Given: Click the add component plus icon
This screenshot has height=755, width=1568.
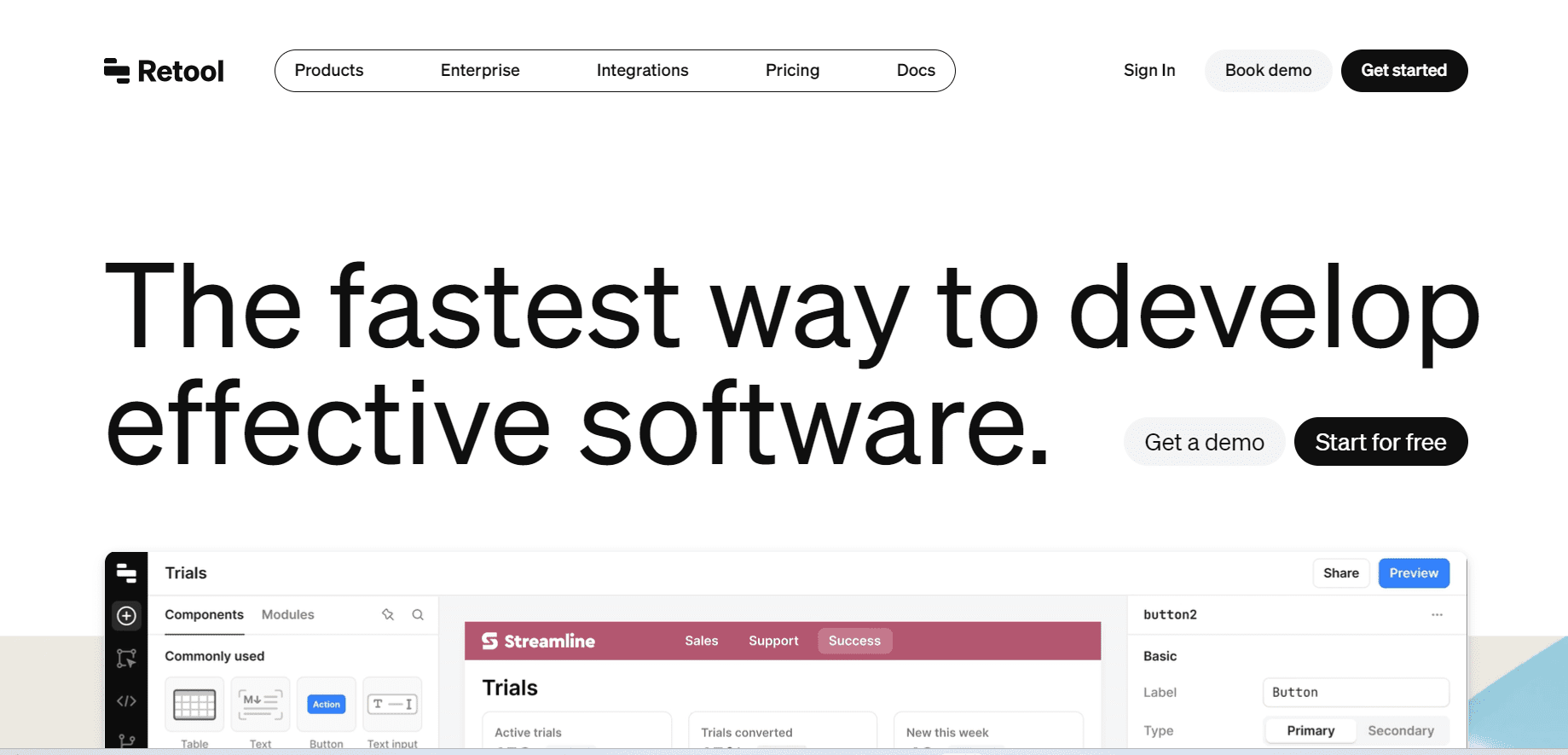Looking at the screenshot, I should [126, 615].
